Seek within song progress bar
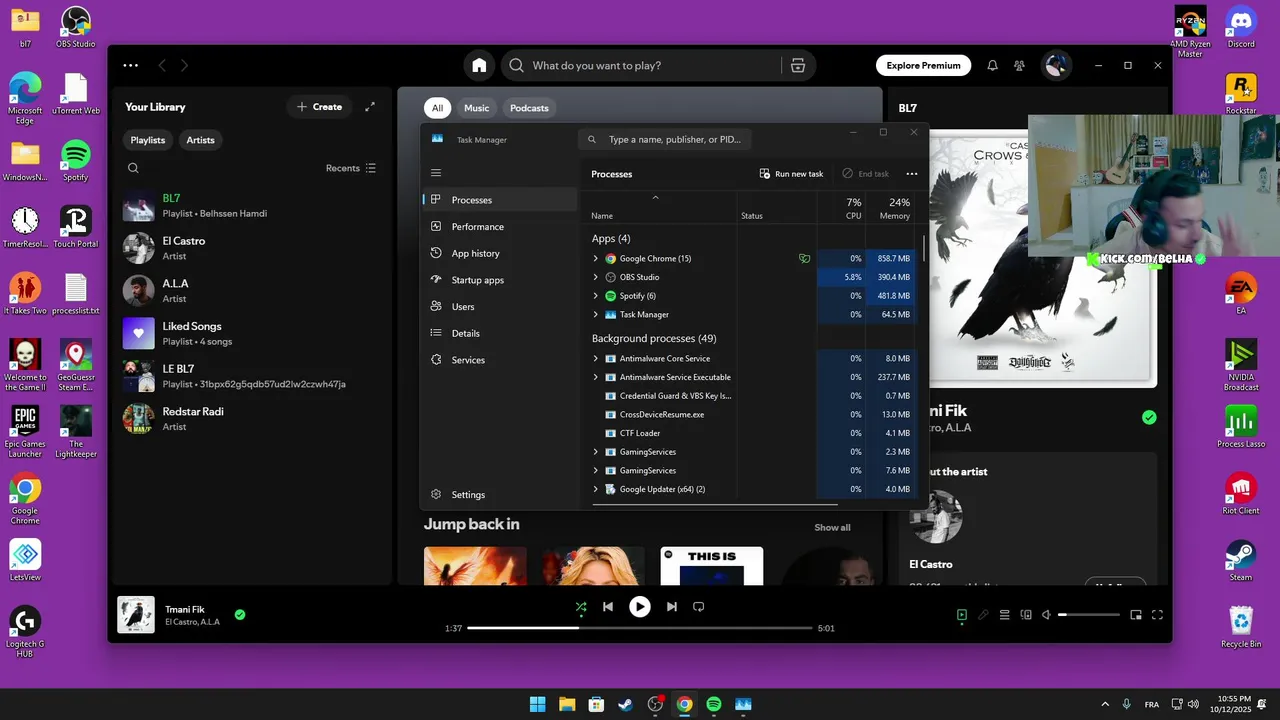Image resolution: width=1280 pixels, height=720 pixels. (640, 628)
